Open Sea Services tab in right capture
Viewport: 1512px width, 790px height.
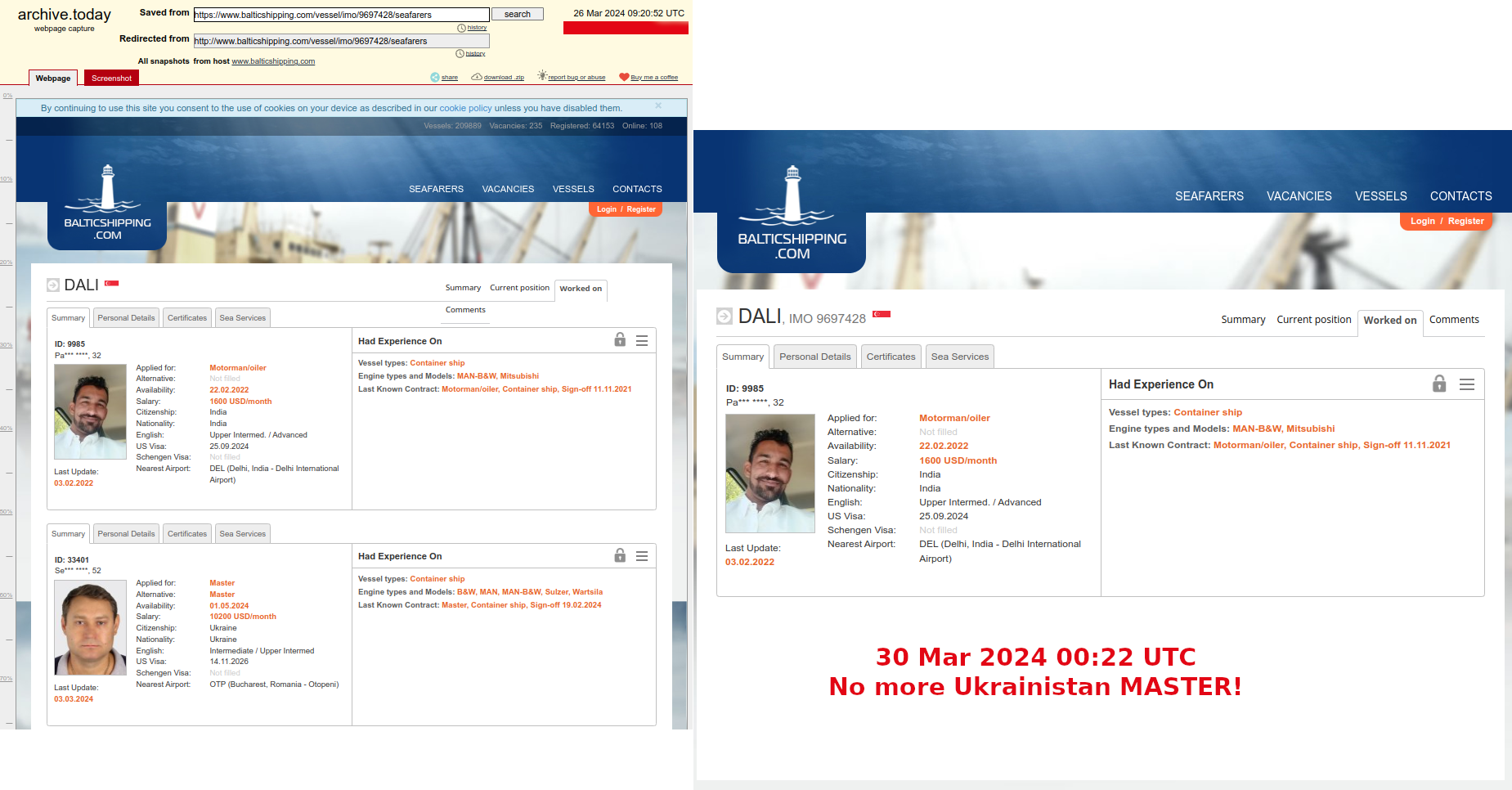tap(960, 357)
